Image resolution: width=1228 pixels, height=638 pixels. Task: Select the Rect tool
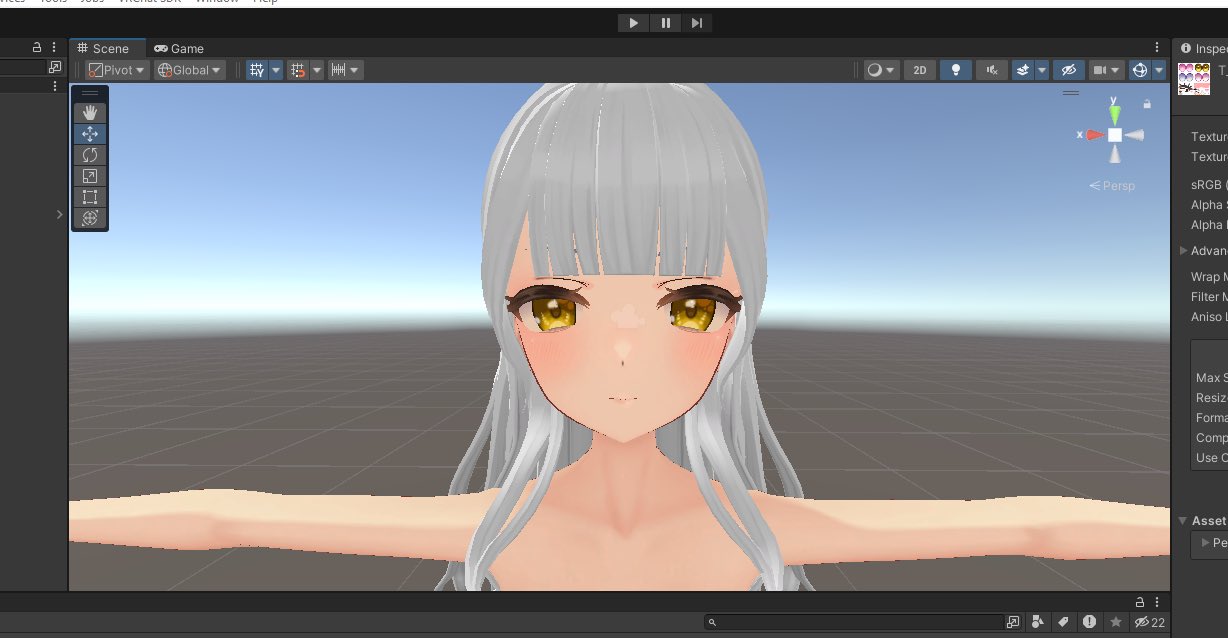tap(90, 197)
